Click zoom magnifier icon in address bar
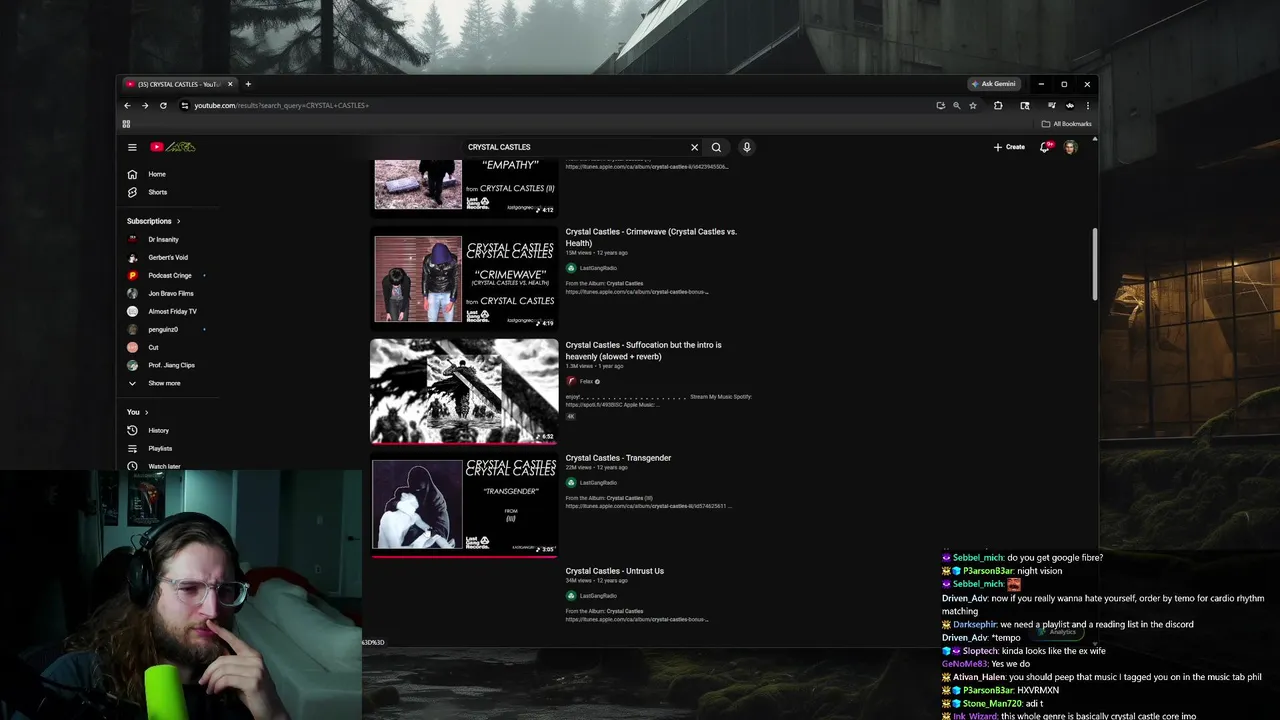1280x720 pixels. tap(956, 105)
